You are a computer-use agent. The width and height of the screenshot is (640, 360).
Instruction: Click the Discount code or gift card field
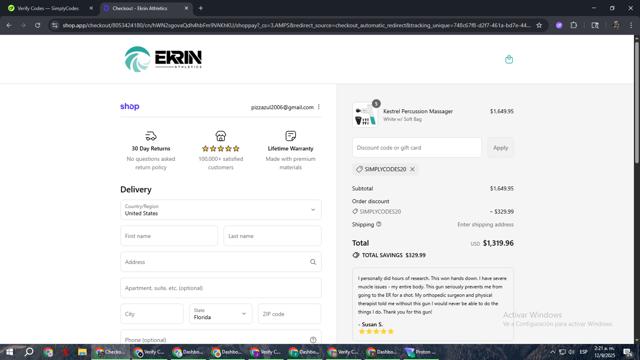point(417,148)
